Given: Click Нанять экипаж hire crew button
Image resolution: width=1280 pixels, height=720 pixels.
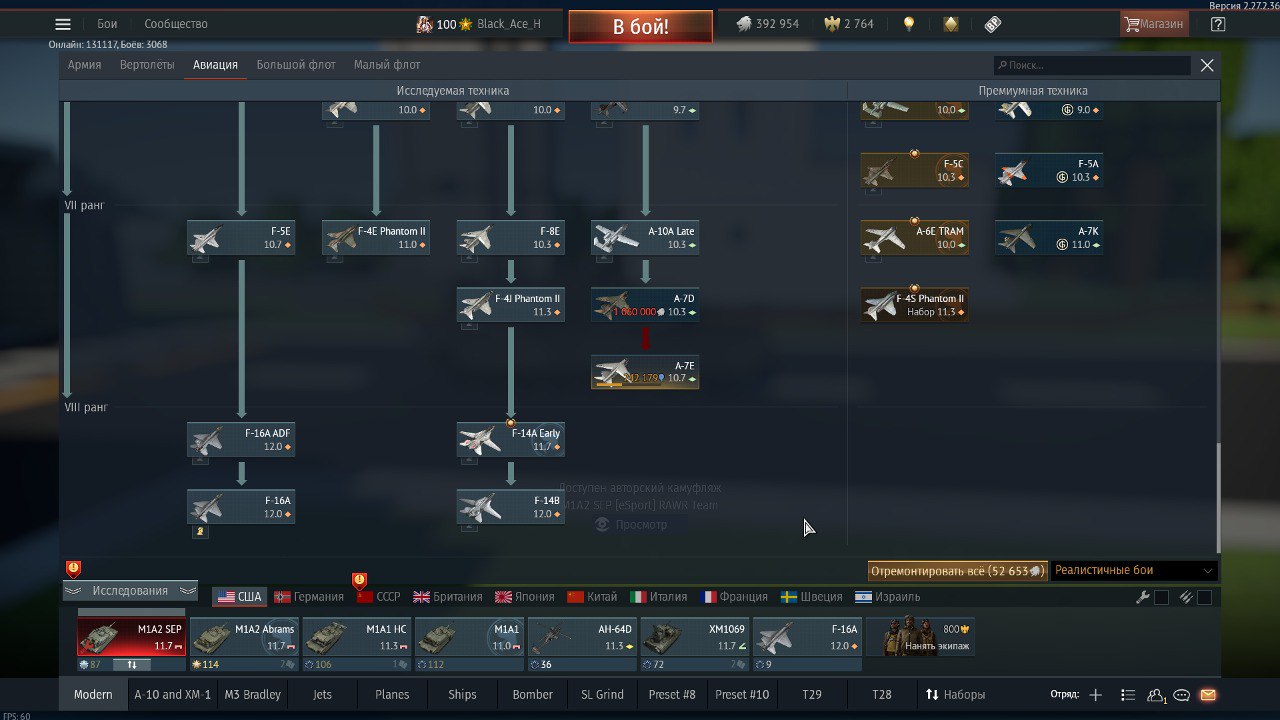Looking at the screenshot, I should (x=920, y=638).
